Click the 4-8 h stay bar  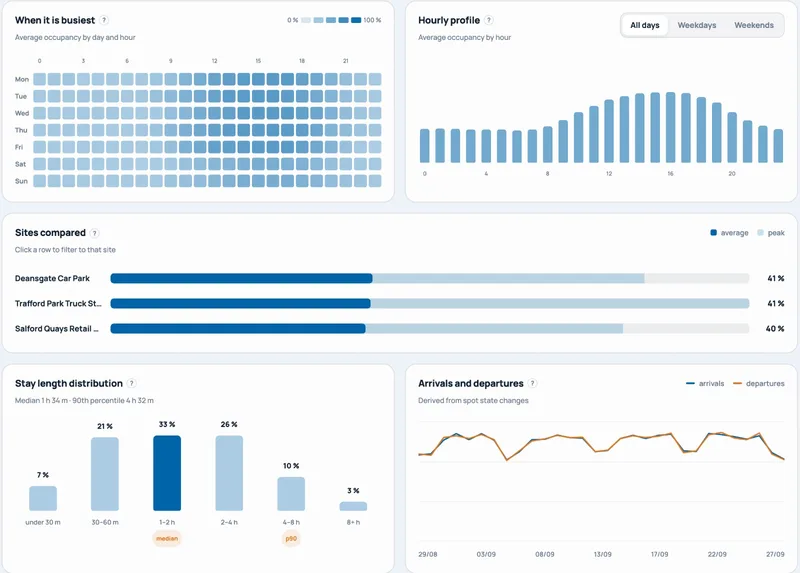(291, 494)
